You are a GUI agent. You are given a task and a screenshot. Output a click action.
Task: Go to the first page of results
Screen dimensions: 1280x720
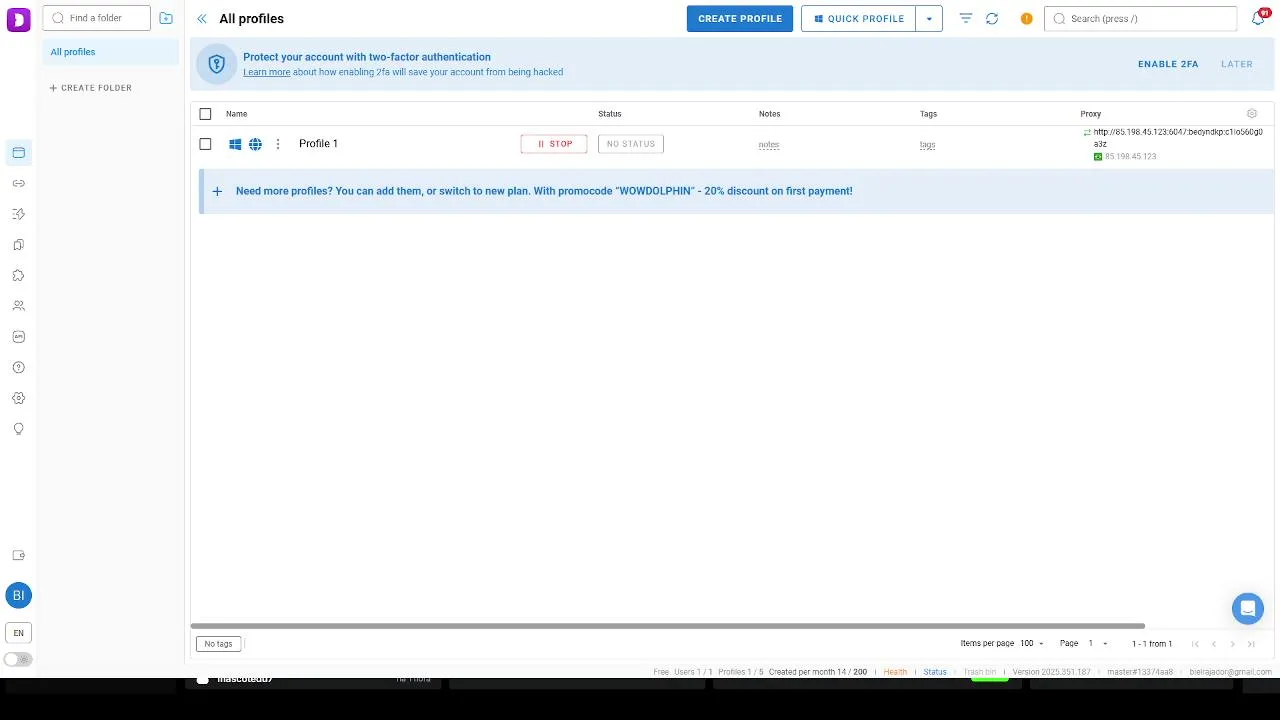coord(1194,644)
